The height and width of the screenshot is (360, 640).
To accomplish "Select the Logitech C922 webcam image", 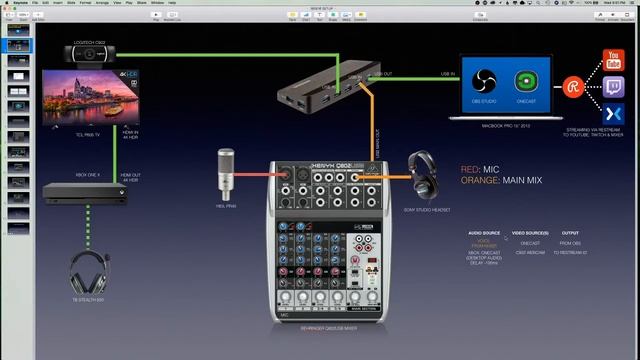I will [90, 54].
